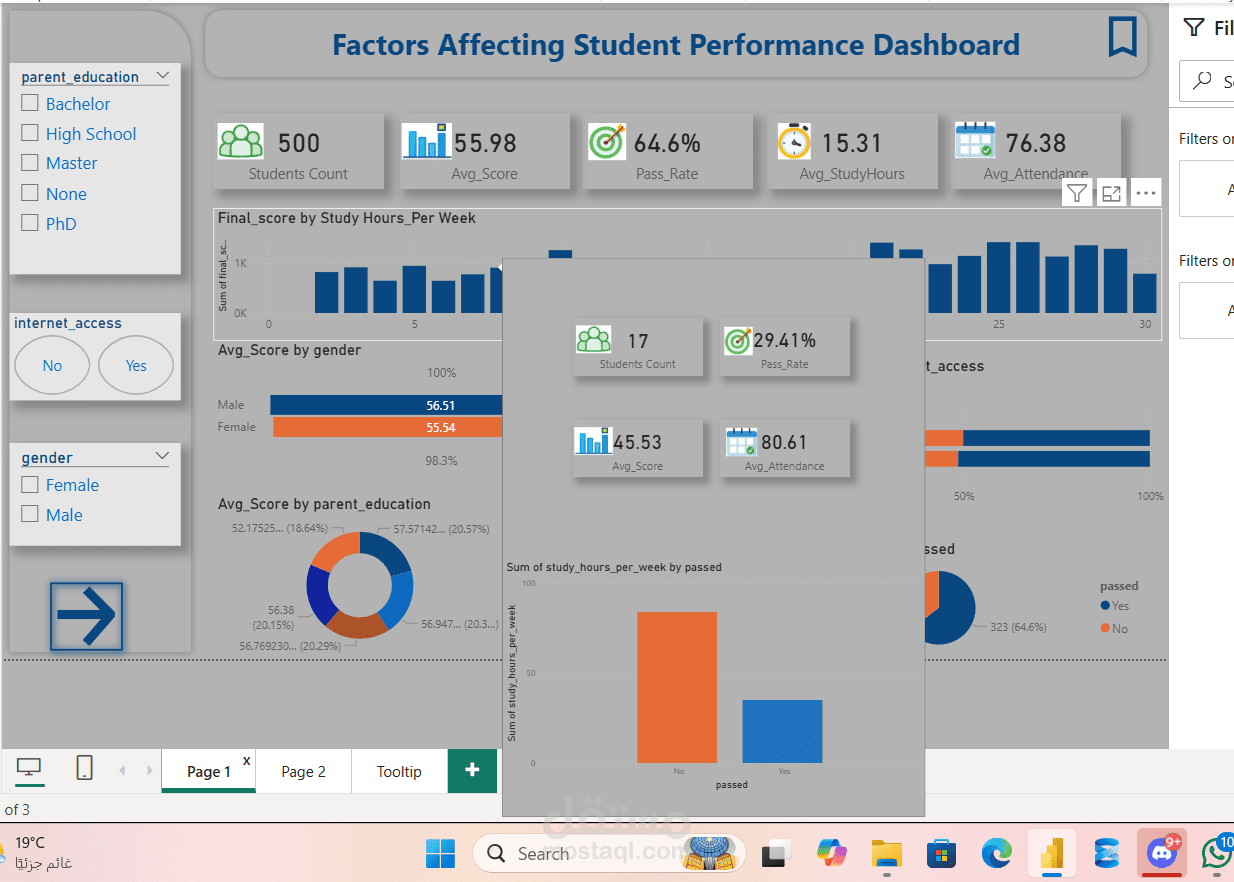Screen dimensions: 1234x882
Task: Click the Avg_Score by gender title
Action: coord(289,350)
